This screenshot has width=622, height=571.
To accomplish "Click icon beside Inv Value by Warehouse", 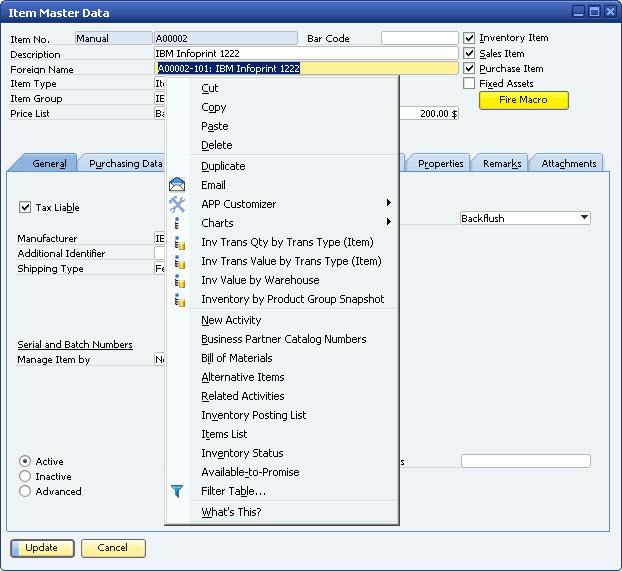I will (180, 281).
